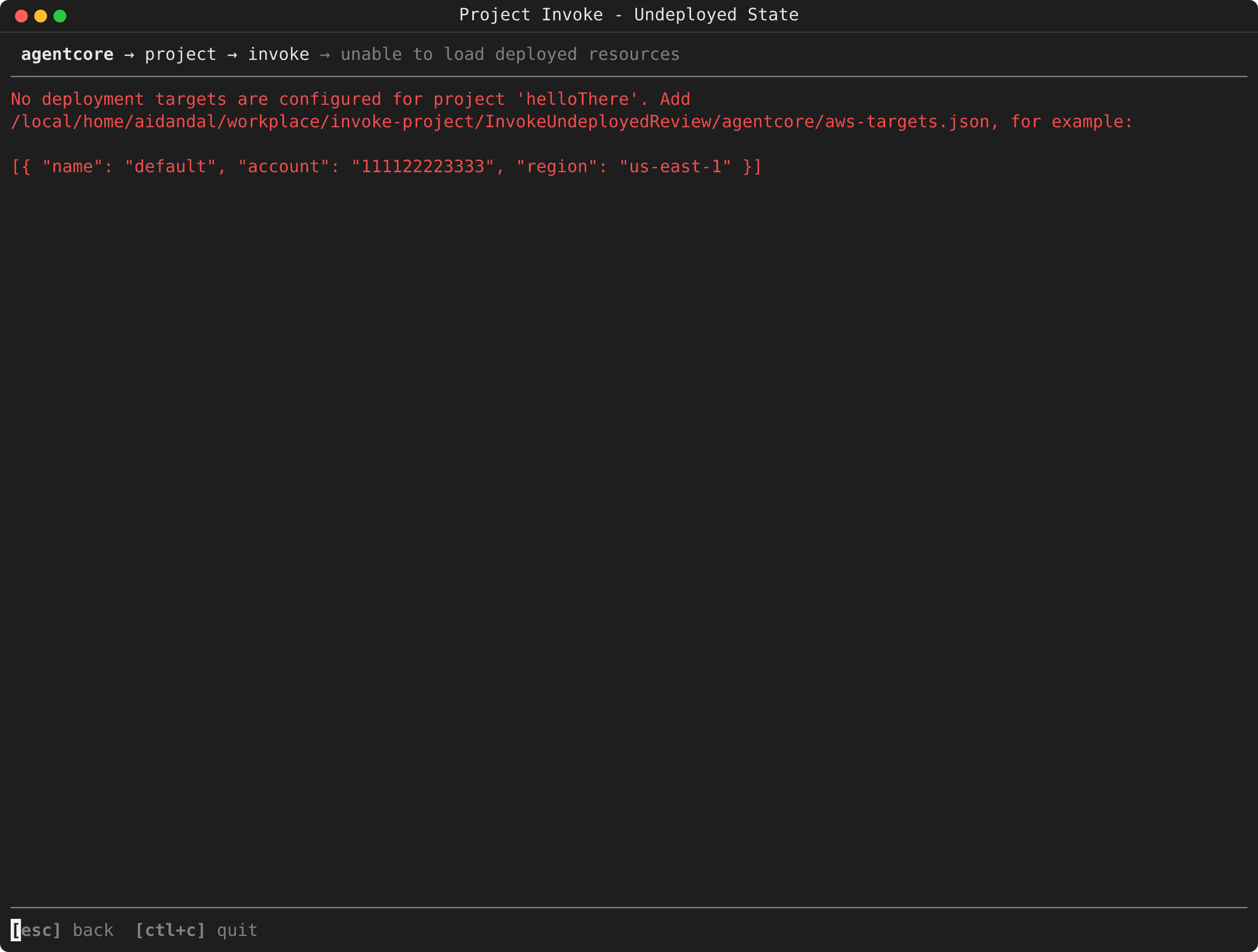Click the '[esc] back' shortcut hint
The width and height of the screenshot is (1258, 952).
tap(63, 931)
